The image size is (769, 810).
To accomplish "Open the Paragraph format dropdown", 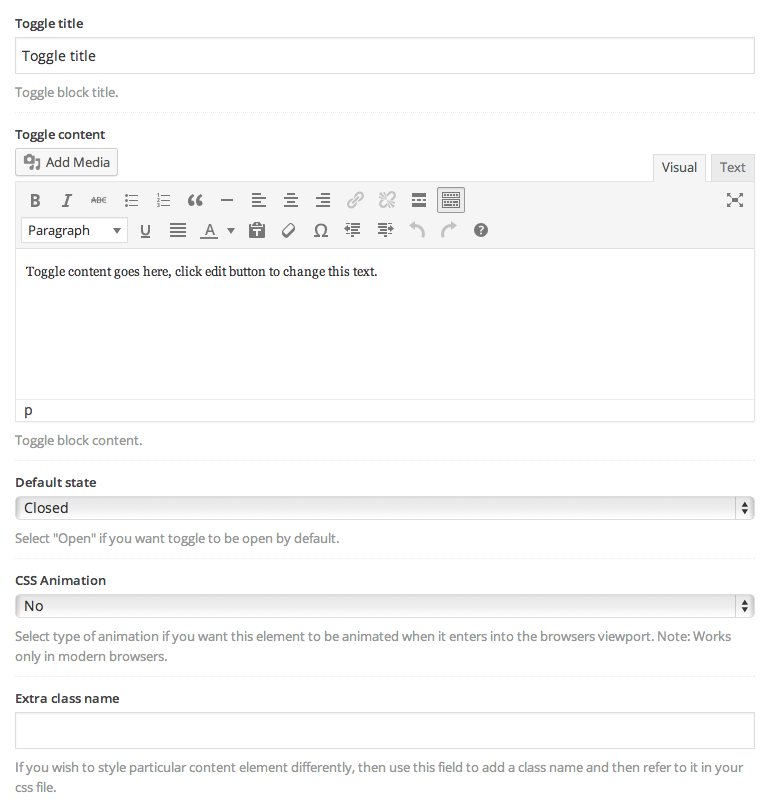I will click(74, 230).
